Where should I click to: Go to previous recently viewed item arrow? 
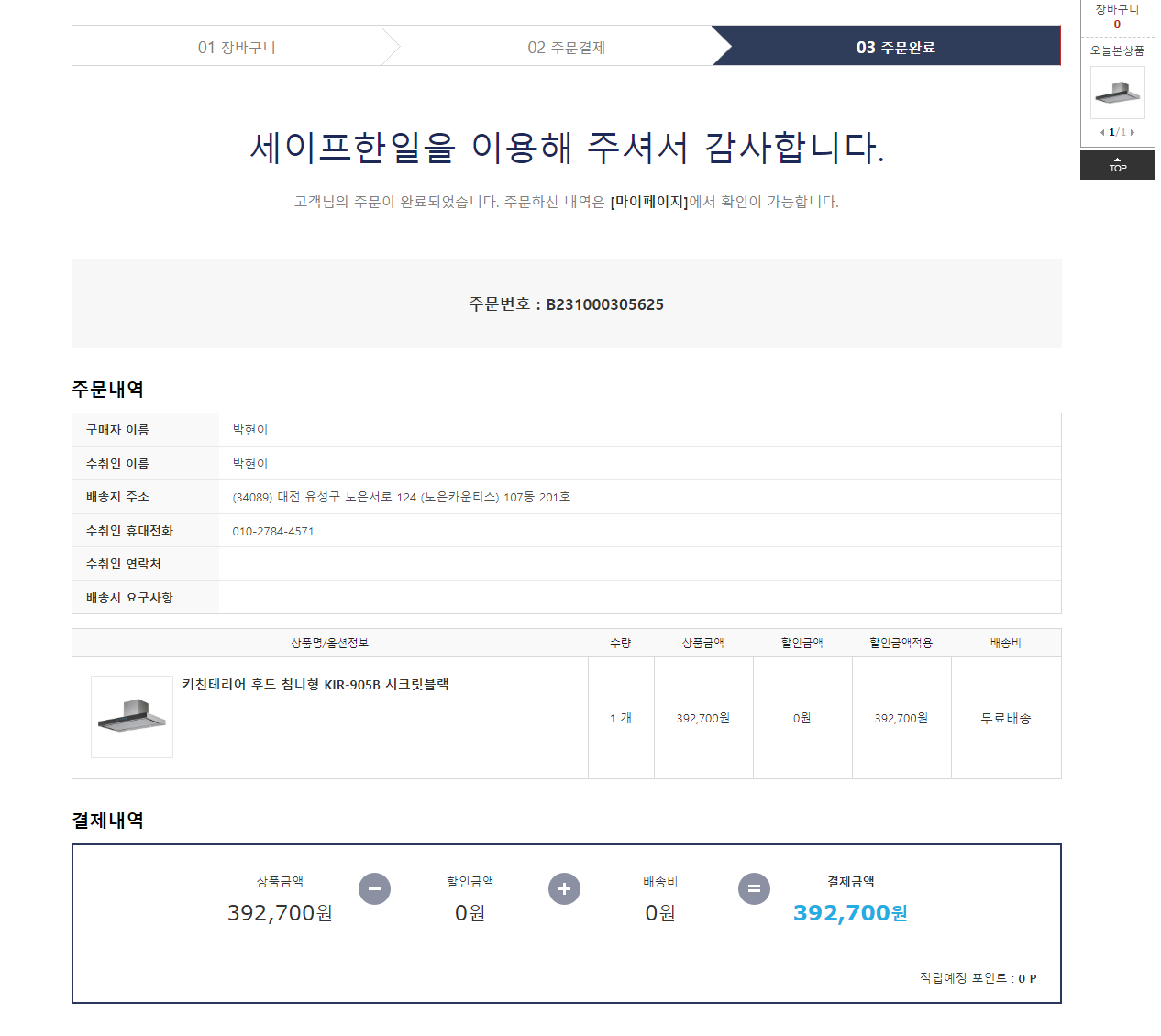(x=1102, y=132)
